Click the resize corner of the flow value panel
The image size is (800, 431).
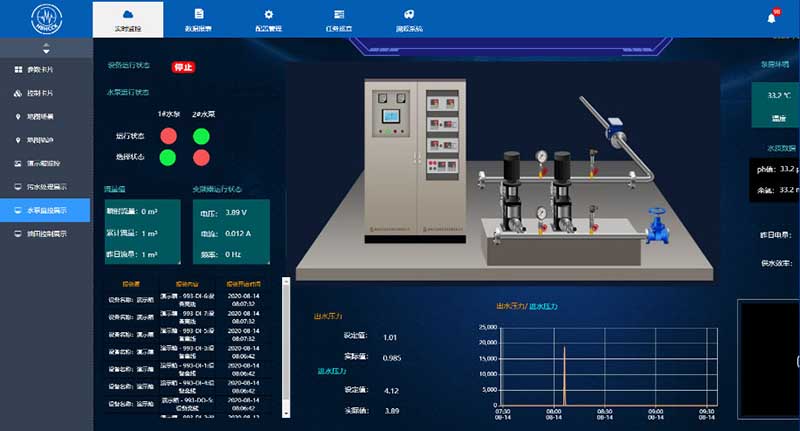(x=178, y=265)
